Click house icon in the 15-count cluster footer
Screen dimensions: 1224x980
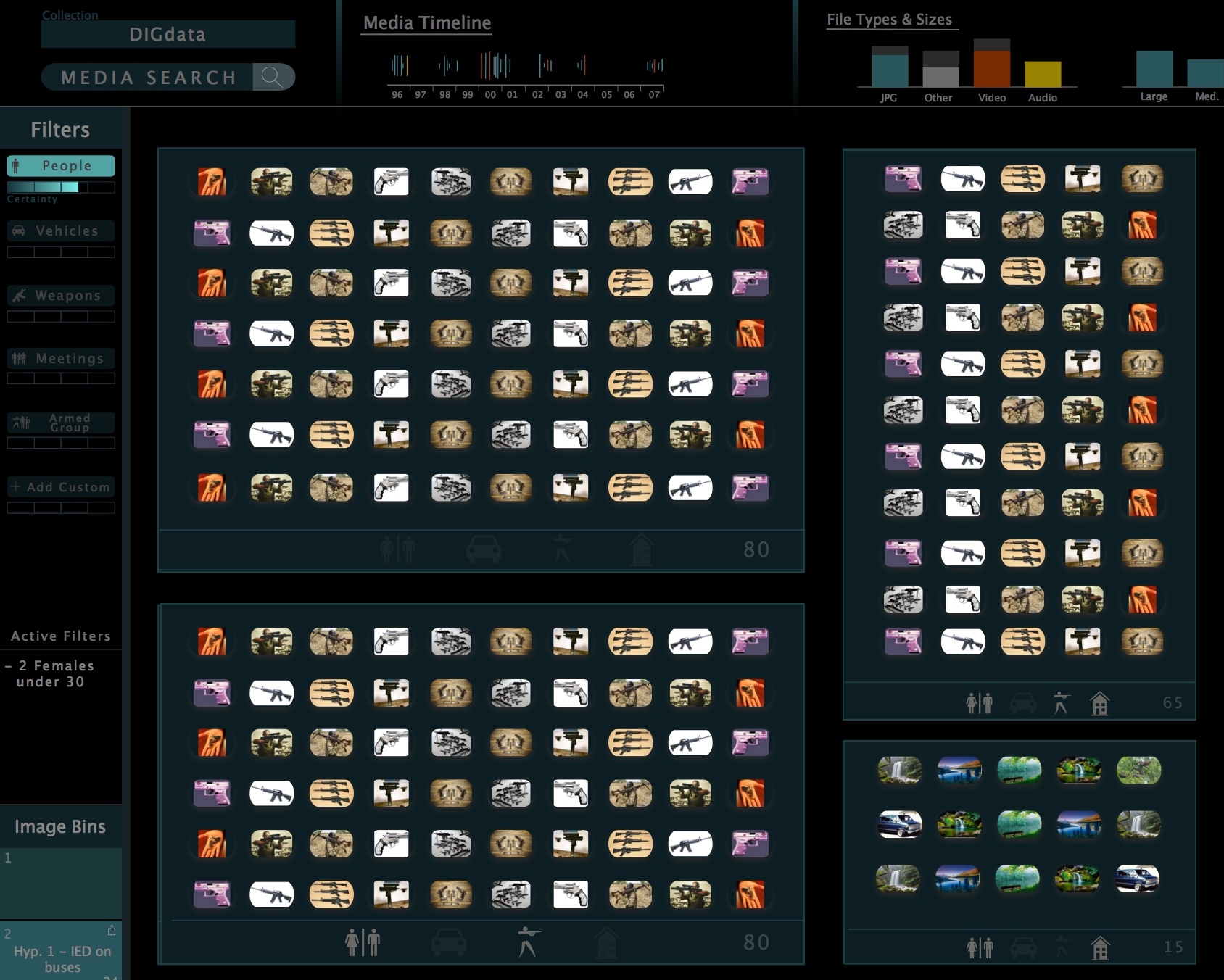click(x=1100, y=947)
